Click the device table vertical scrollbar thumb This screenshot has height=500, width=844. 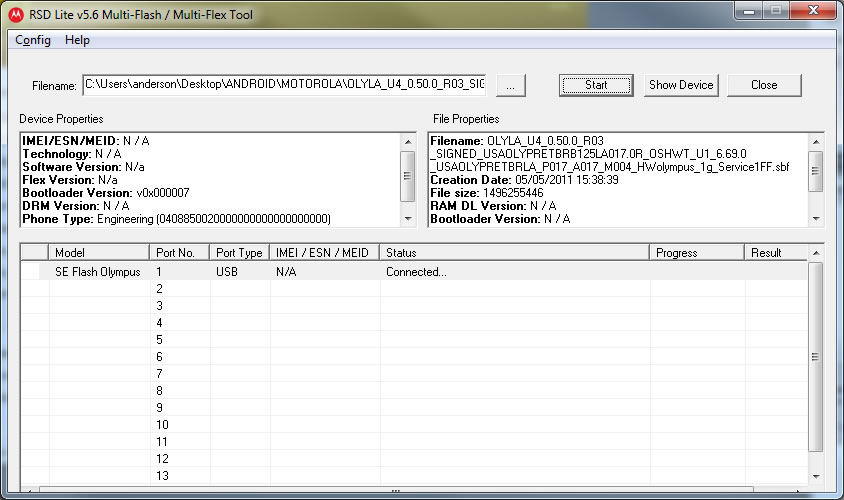(x=815, y=357)
